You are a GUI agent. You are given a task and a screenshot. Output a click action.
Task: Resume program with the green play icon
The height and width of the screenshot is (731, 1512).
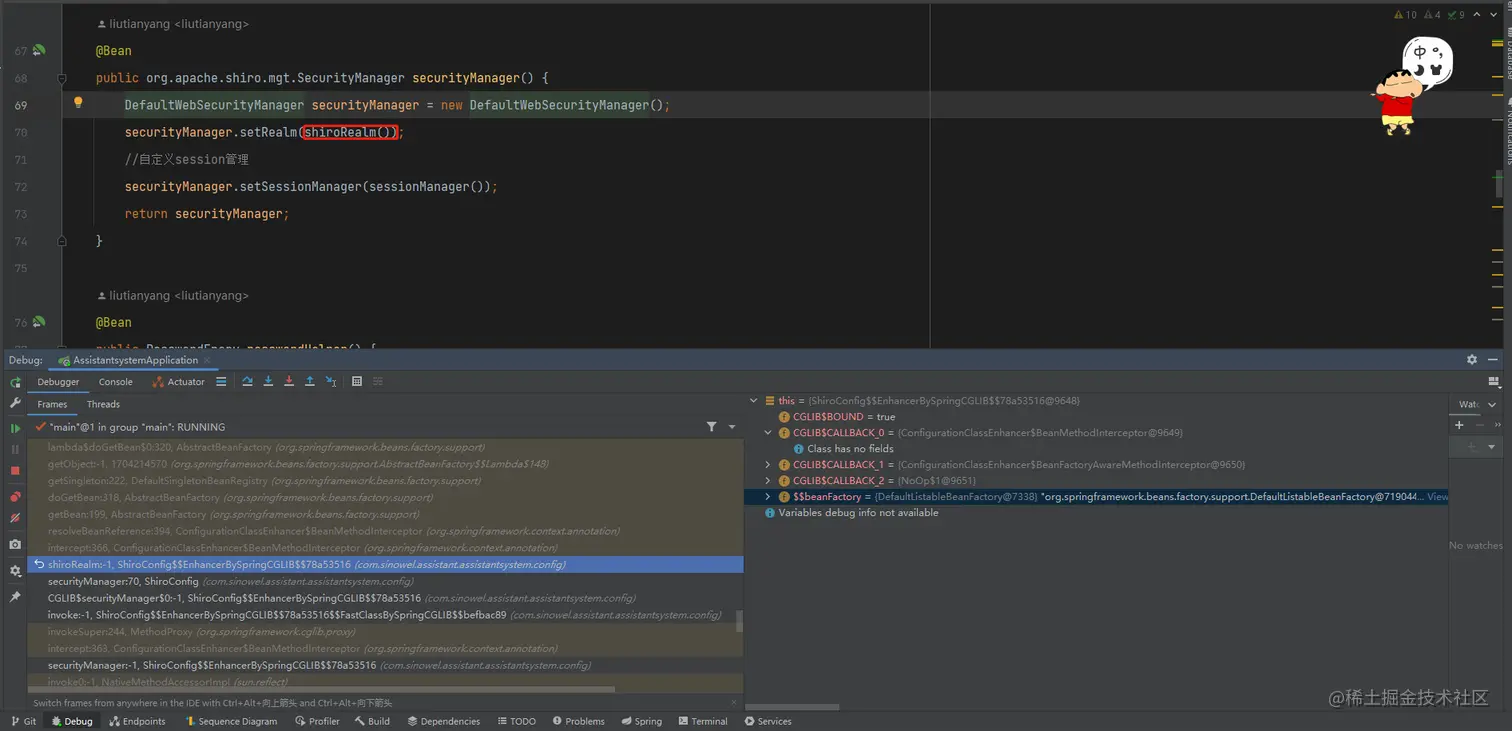pos(15,428)
